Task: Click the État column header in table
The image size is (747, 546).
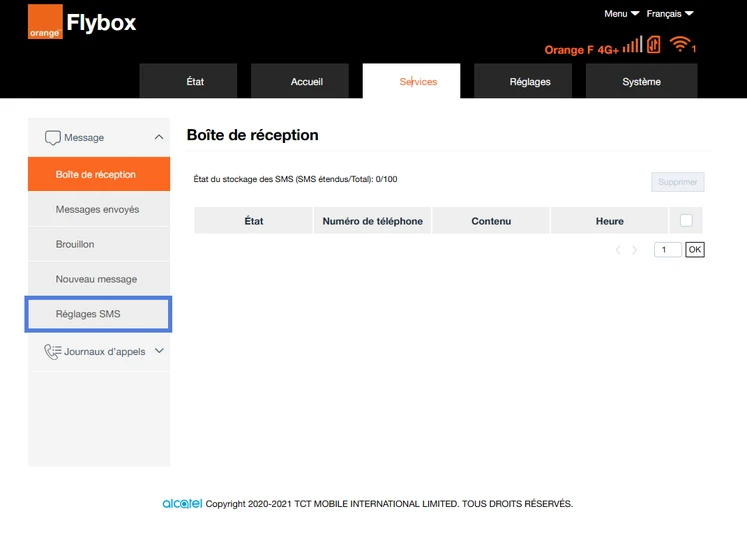Action: pos(253,221)
